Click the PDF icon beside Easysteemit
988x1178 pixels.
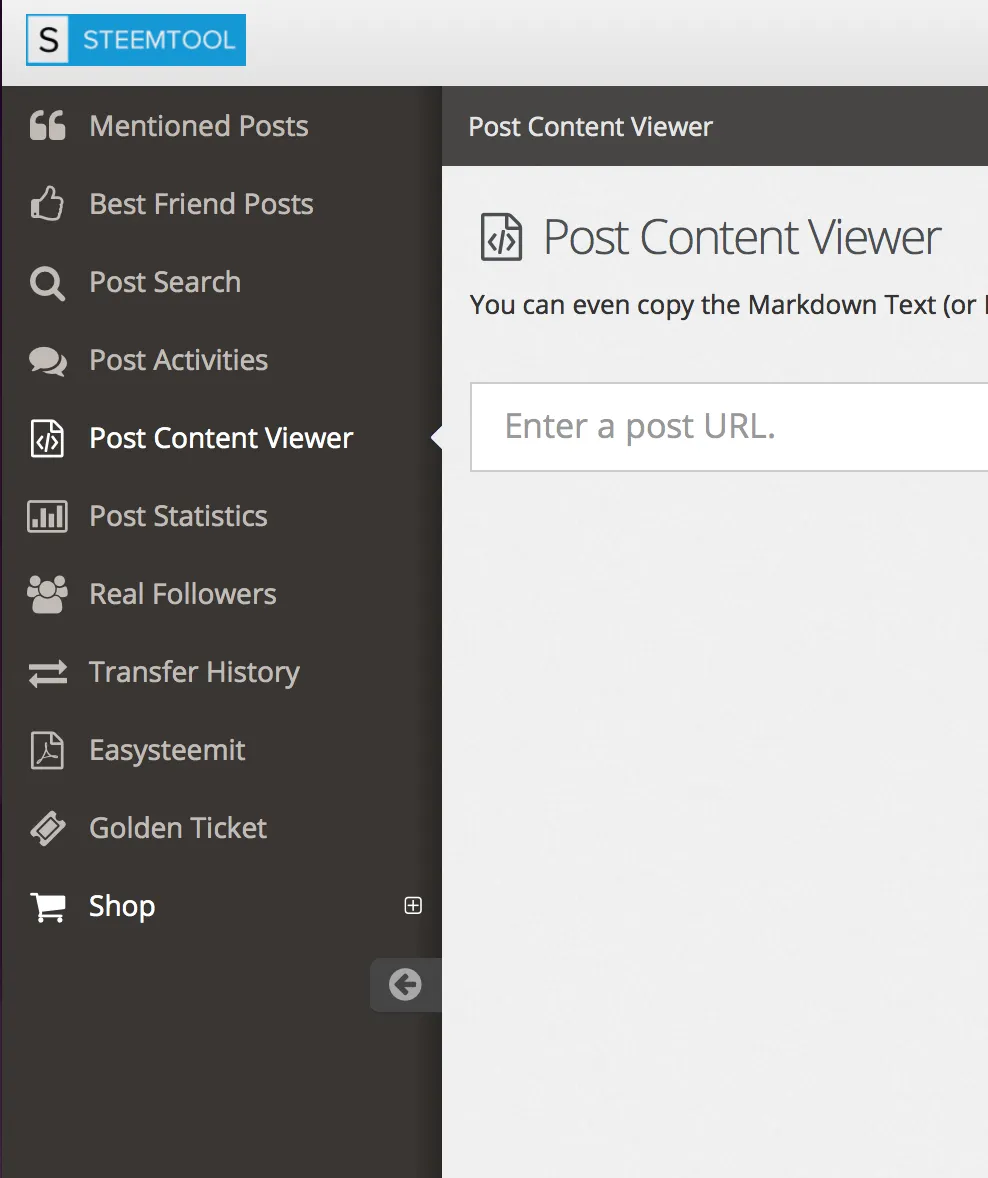pos(47,751)
